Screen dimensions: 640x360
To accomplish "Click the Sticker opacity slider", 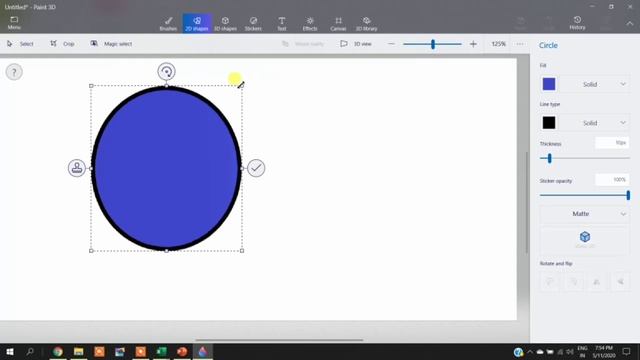I will 584,195.
